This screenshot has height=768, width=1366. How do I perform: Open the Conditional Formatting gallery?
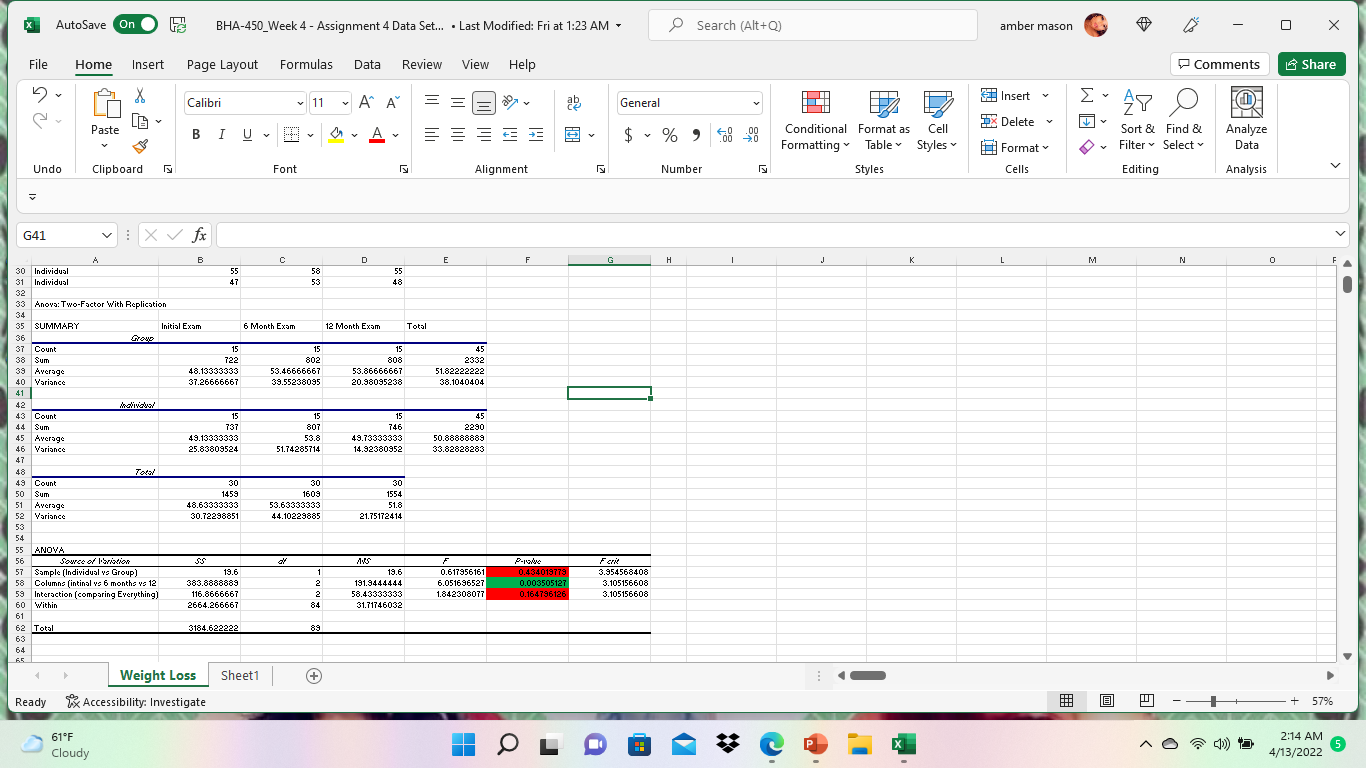point(814,120)
